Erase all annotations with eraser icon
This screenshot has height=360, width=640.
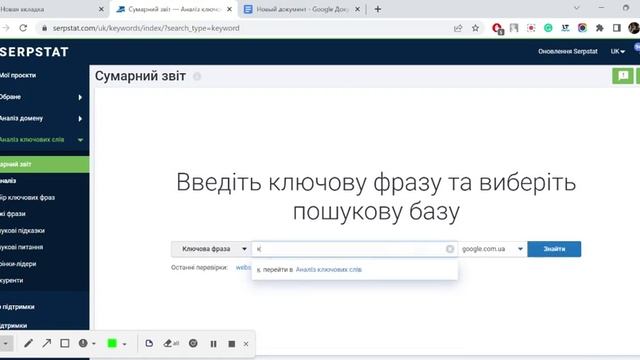(171, 343)
